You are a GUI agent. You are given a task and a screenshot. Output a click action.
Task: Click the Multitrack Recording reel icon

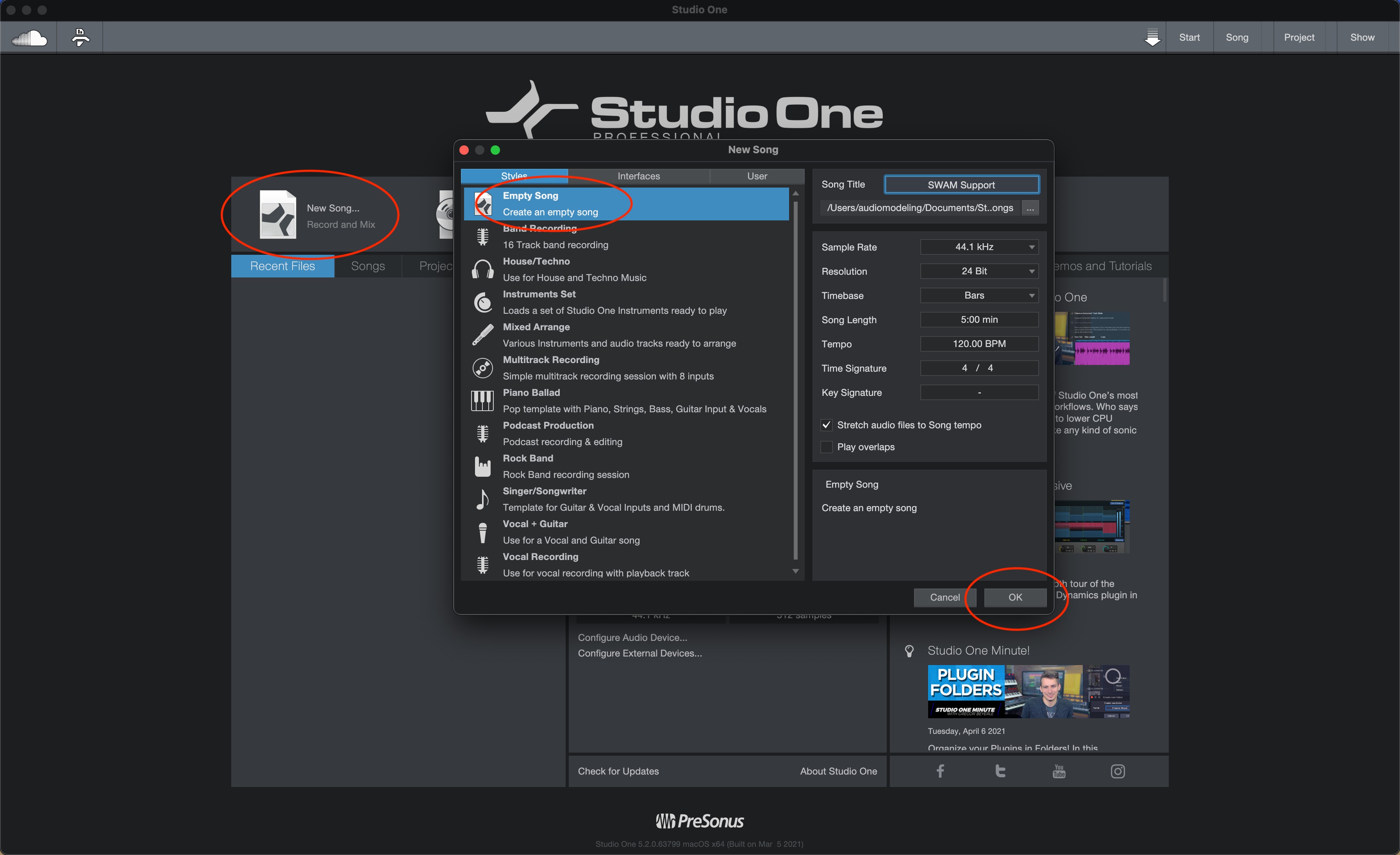point(483,368)
